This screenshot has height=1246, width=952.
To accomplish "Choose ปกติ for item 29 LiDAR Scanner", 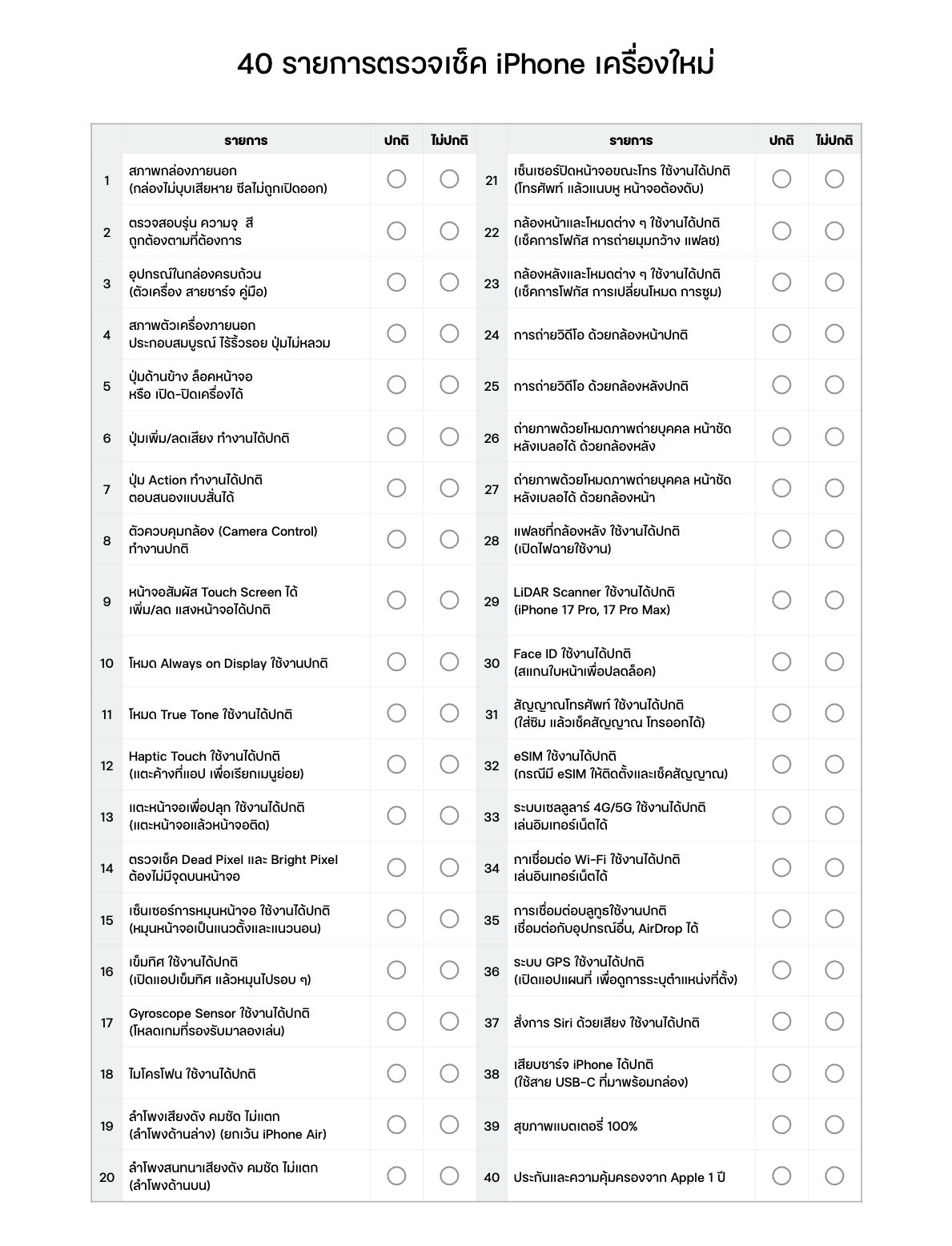I will tap(781, 600).
